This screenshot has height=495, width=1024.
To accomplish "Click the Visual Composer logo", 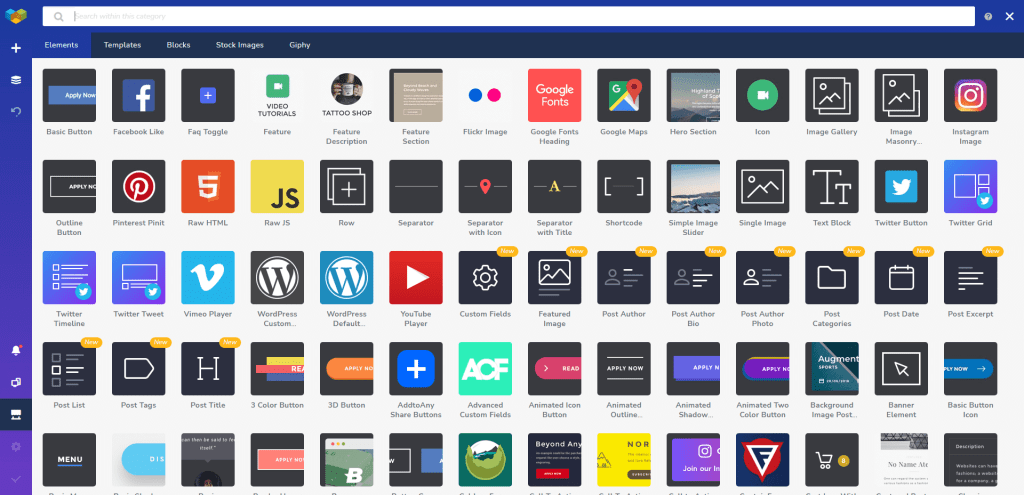I will tap(16, 16).
